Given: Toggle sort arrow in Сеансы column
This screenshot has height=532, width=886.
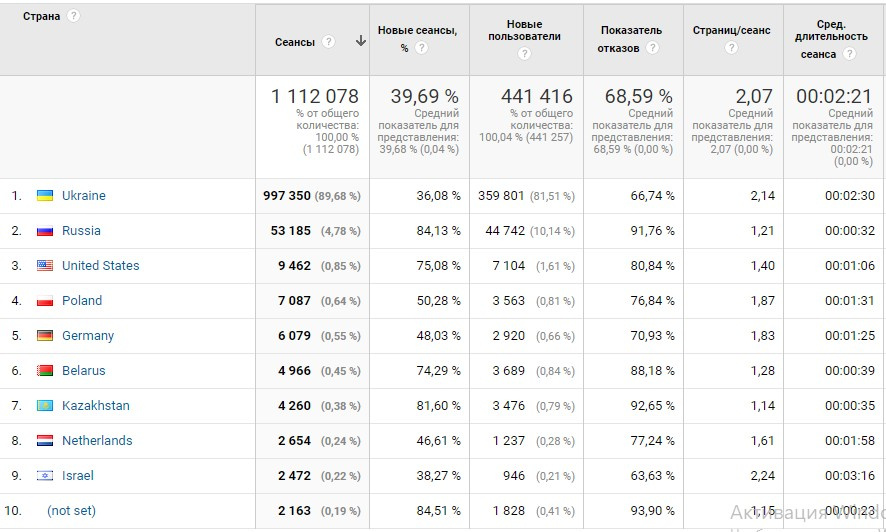Looking at the screenshot, I should (360, 42).
